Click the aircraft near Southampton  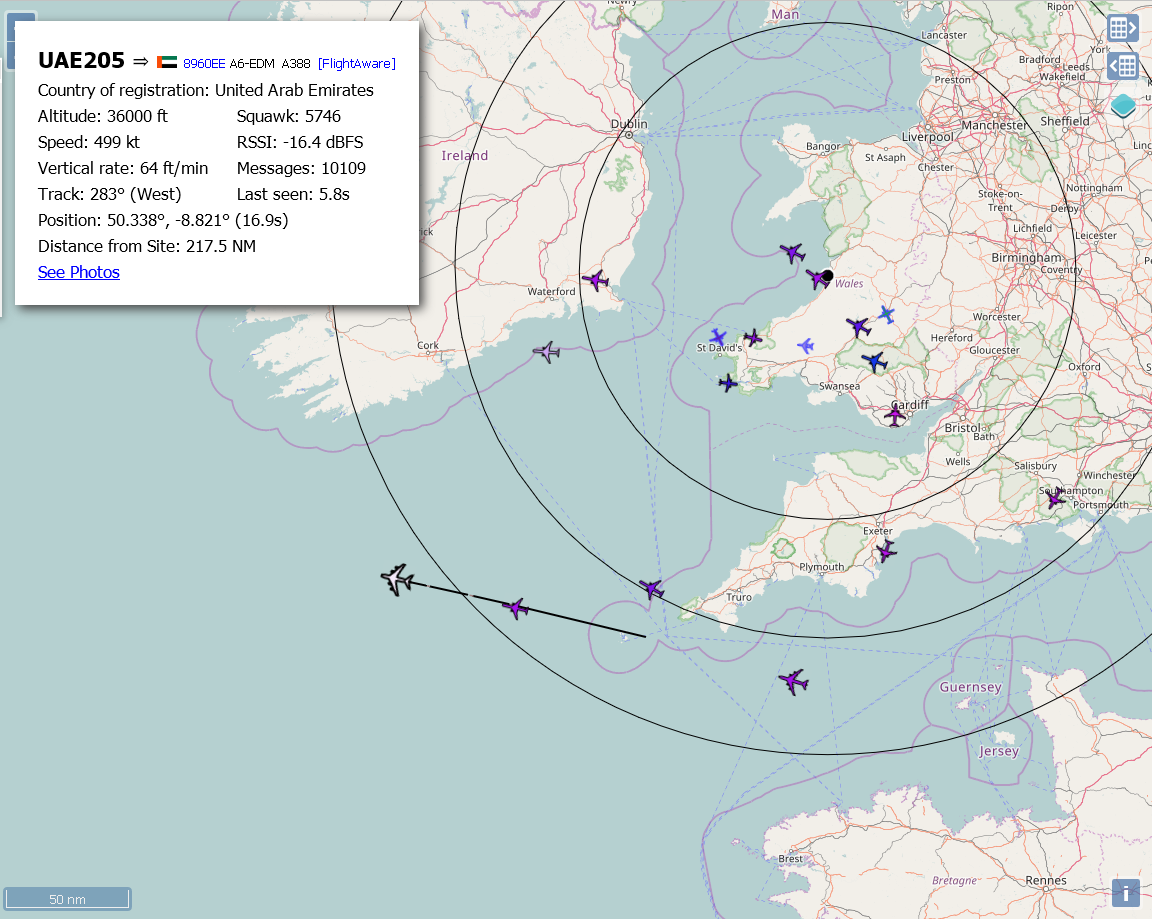[1055, 498]
